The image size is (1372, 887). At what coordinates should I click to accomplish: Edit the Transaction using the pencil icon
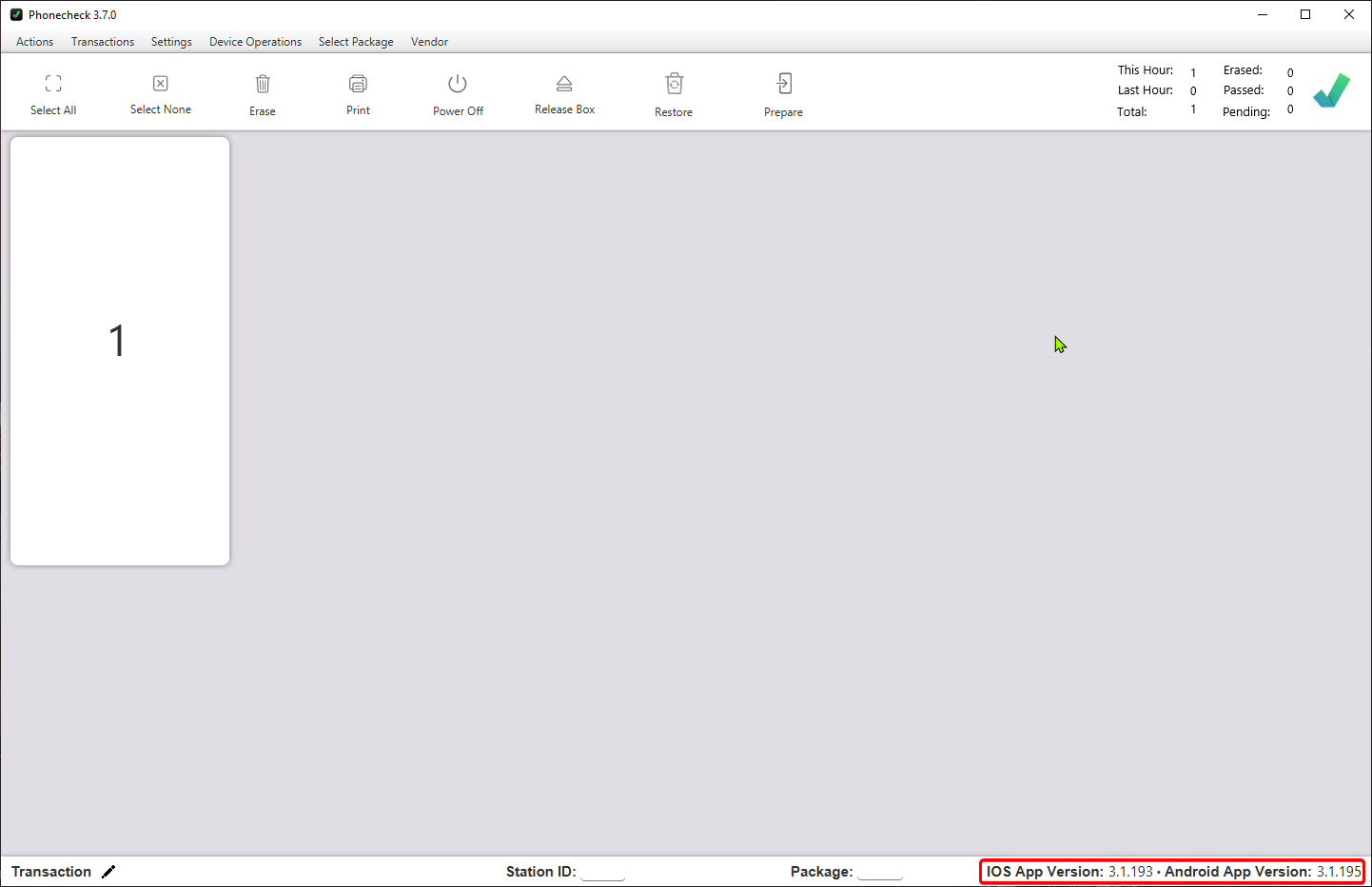click(108, 872)
